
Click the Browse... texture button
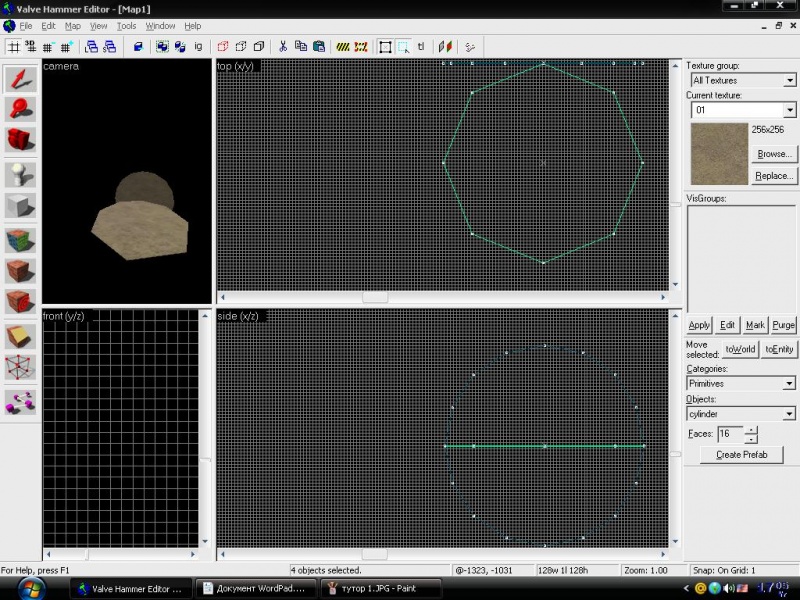click(x=774, y=154)
